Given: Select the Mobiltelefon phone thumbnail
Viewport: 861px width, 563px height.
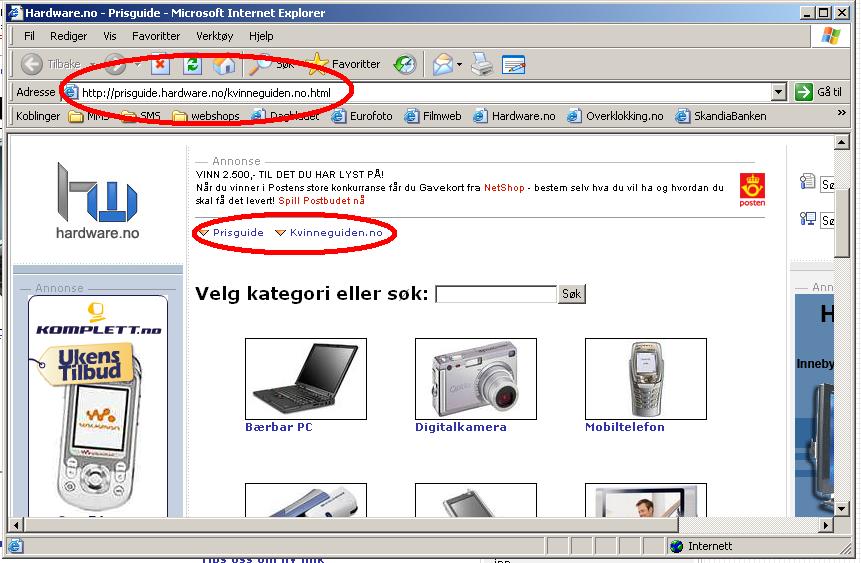Looking at the screenshot, I should [646, 378].
